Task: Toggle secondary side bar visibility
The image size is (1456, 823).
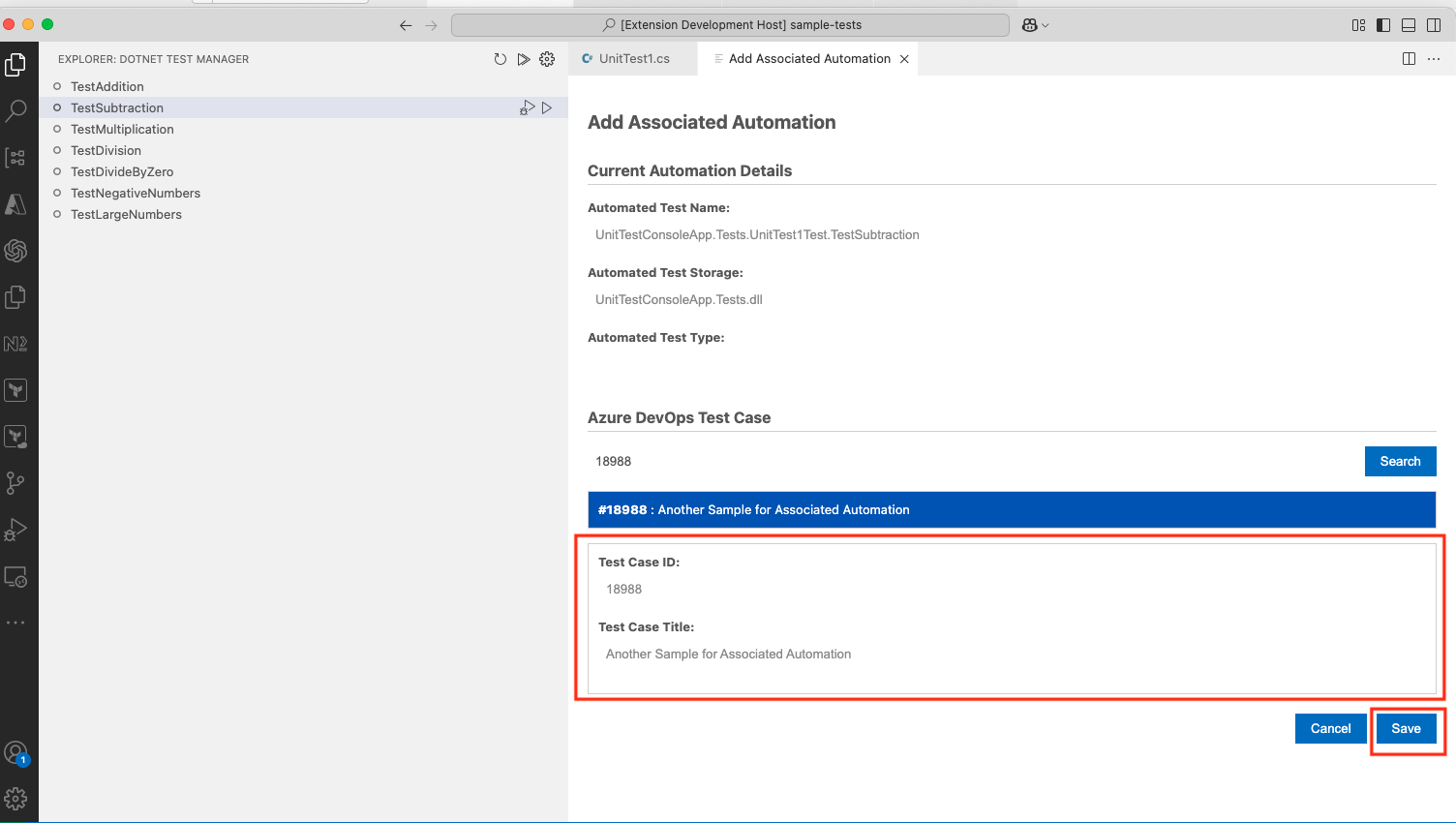Action: click(1434, 25)
